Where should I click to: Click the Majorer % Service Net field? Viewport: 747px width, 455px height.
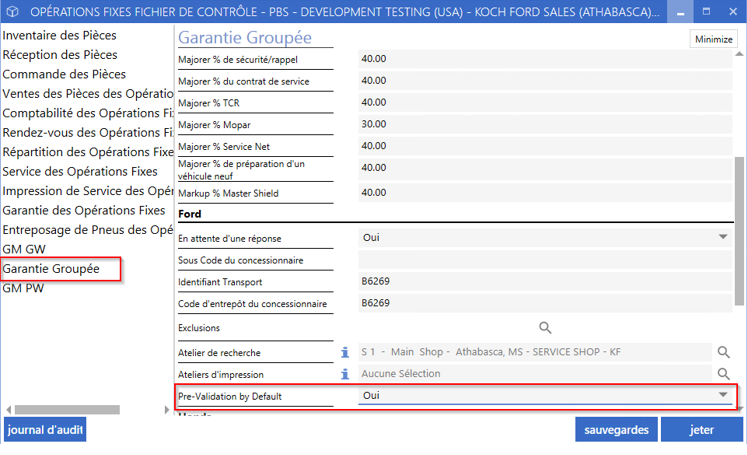pos(545,146)
